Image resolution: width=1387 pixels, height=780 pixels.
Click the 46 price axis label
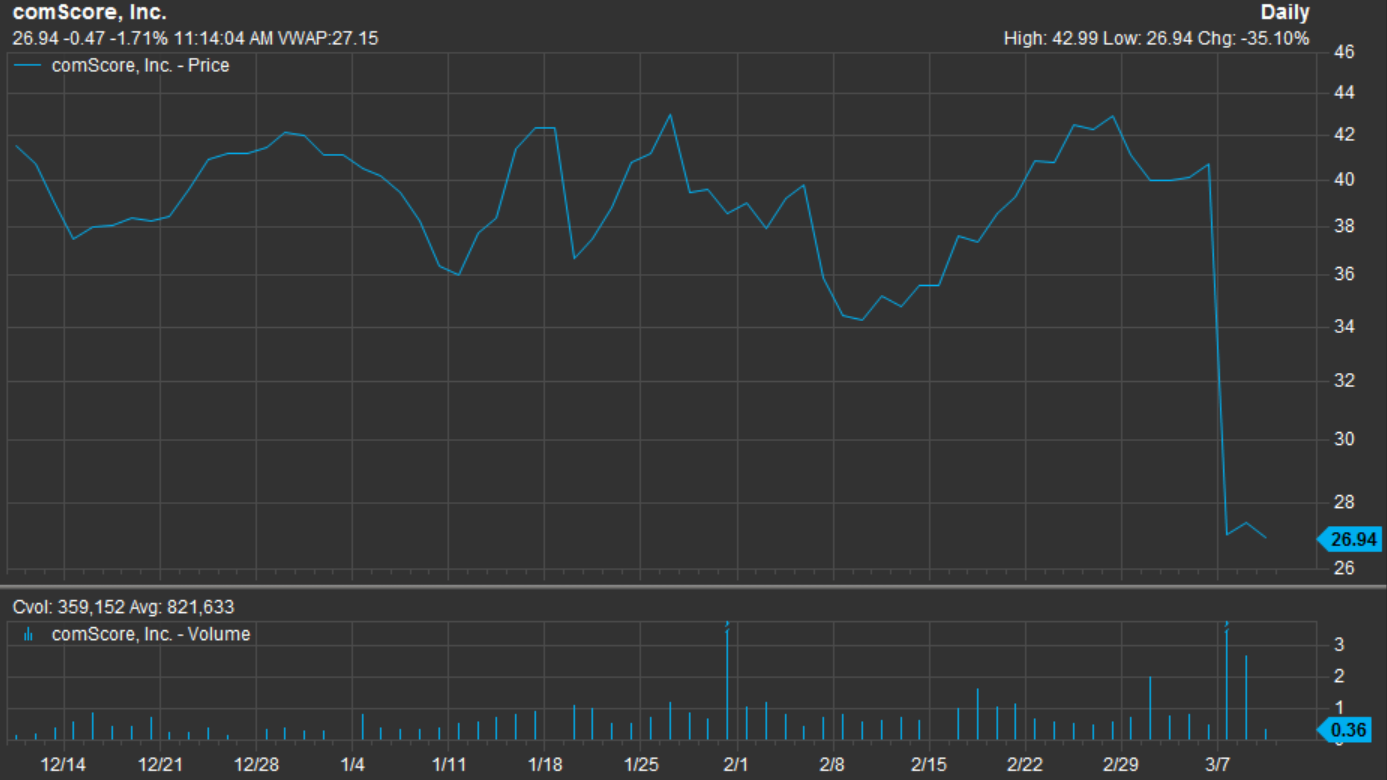point(1344,52)
